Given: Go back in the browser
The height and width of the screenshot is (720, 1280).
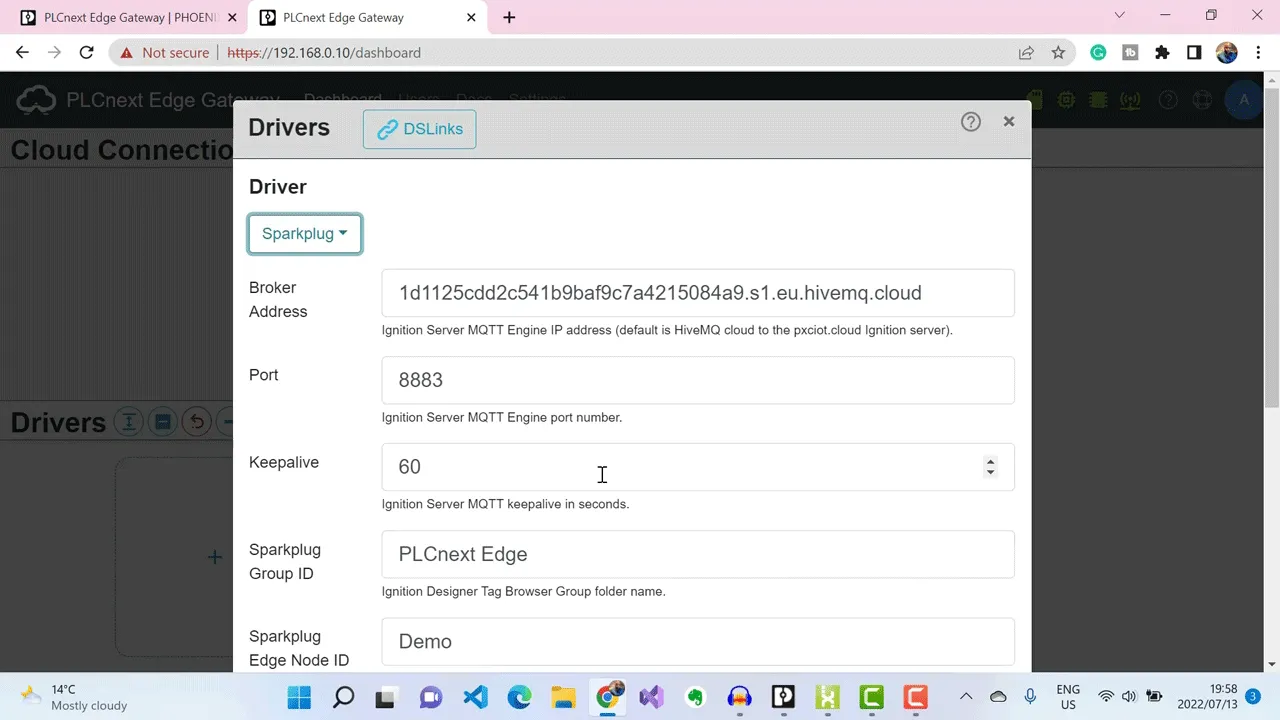Looking at the screenshot, I should click(x=23, y=53).
